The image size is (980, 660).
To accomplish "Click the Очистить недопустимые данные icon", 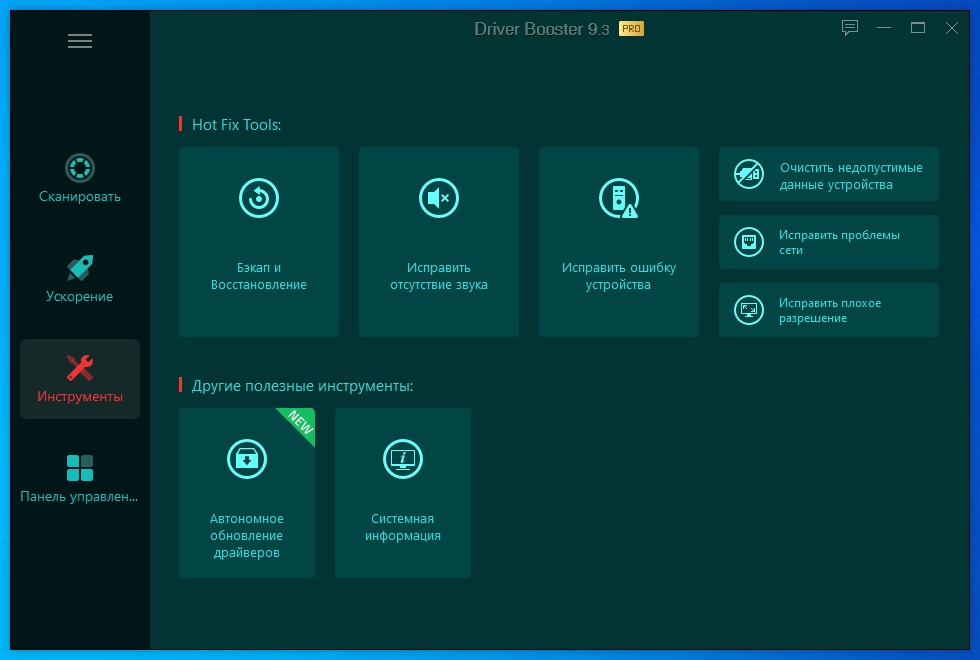I will point(748,174).
